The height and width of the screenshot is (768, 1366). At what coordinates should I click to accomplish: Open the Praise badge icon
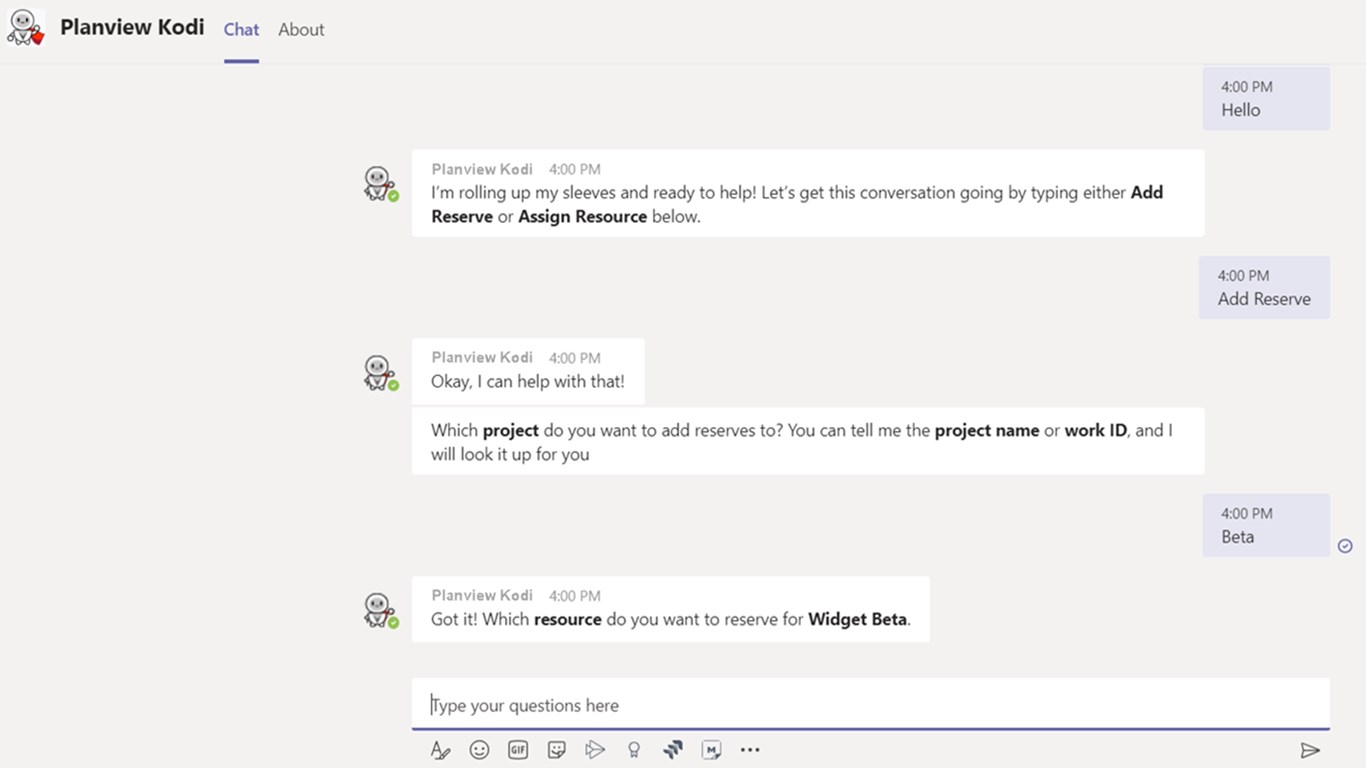click(634, 750)
